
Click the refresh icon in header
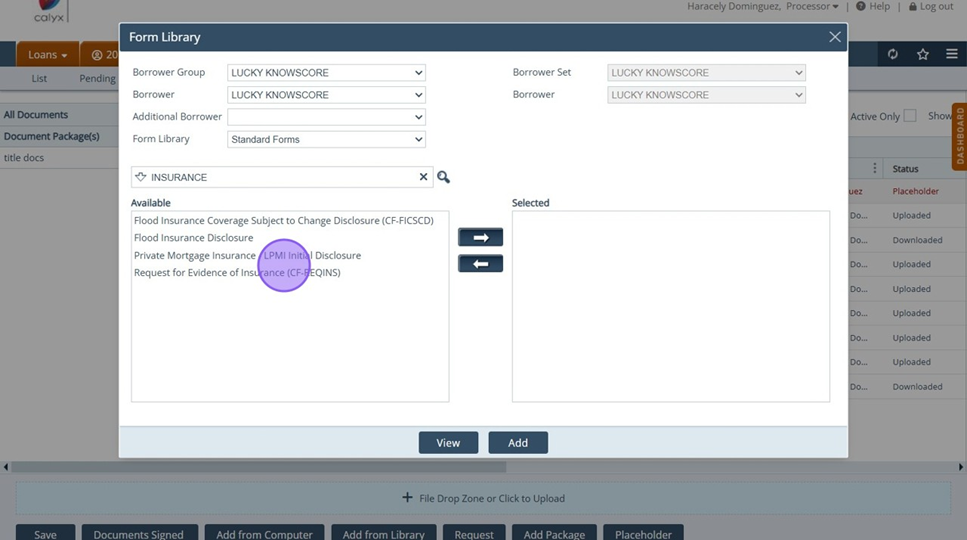pos(893,54)
